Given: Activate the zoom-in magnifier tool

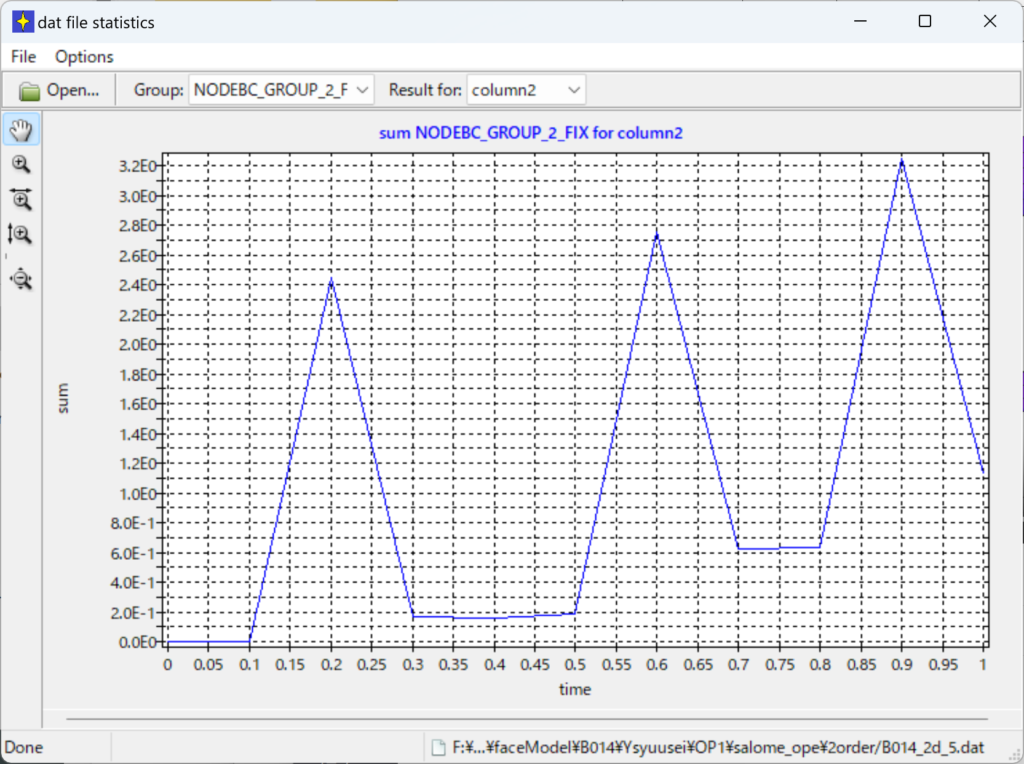Looking at the screenshot, I should (x=21, y=165).
